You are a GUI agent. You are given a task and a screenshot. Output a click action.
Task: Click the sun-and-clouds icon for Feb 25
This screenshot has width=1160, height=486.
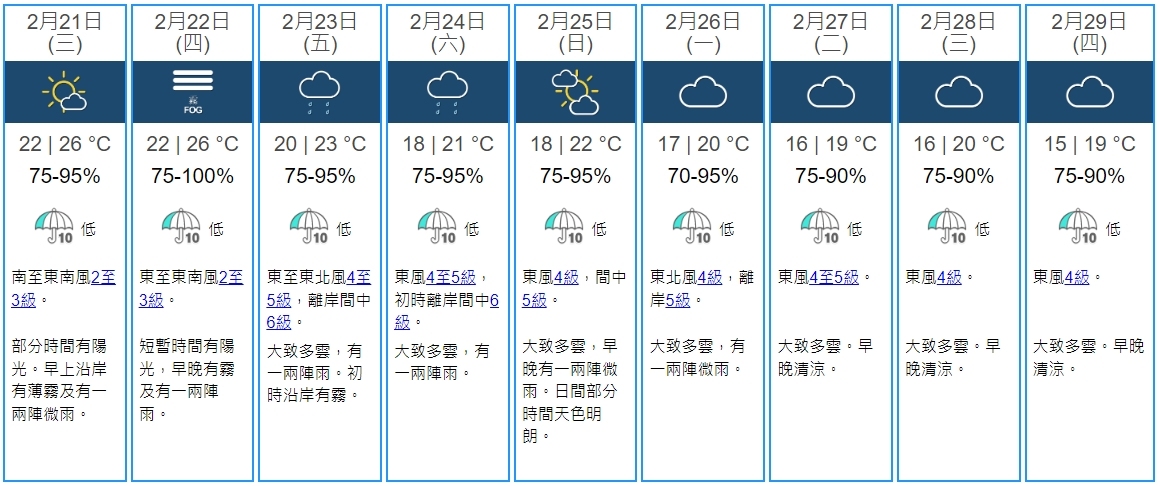tap(575, 93)
